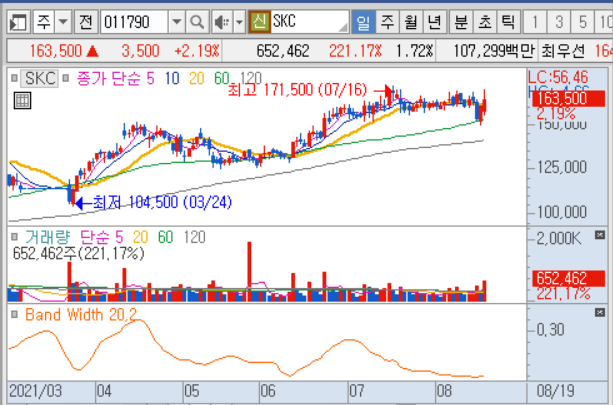613x405 pixels.
Task: Focus the stock code field 011790
Action: tap(134, 22)
